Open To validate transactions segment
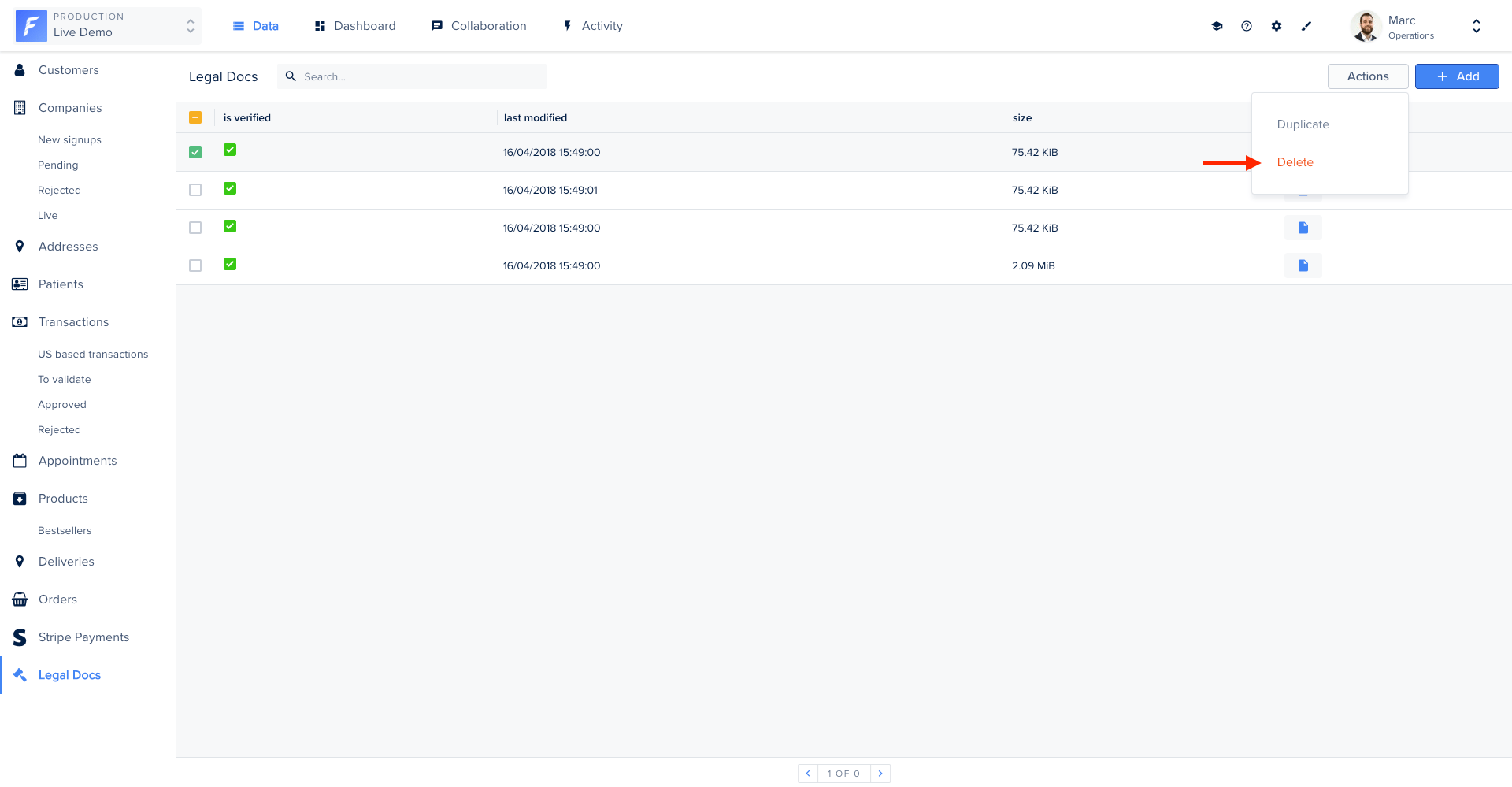 [x=64, y=379]
